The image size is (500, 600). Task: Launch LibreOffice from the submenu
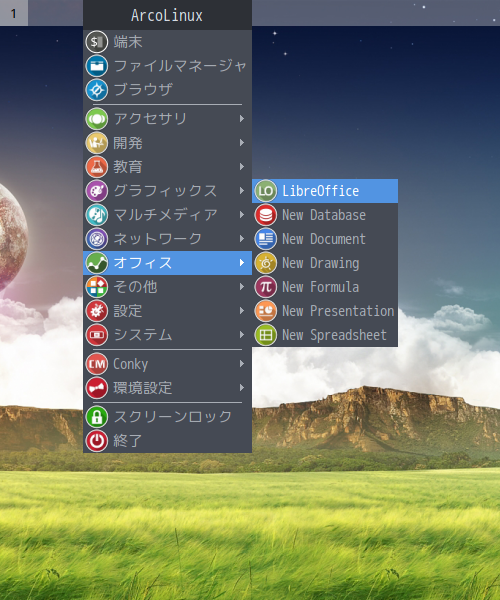(x=325, y=191)
